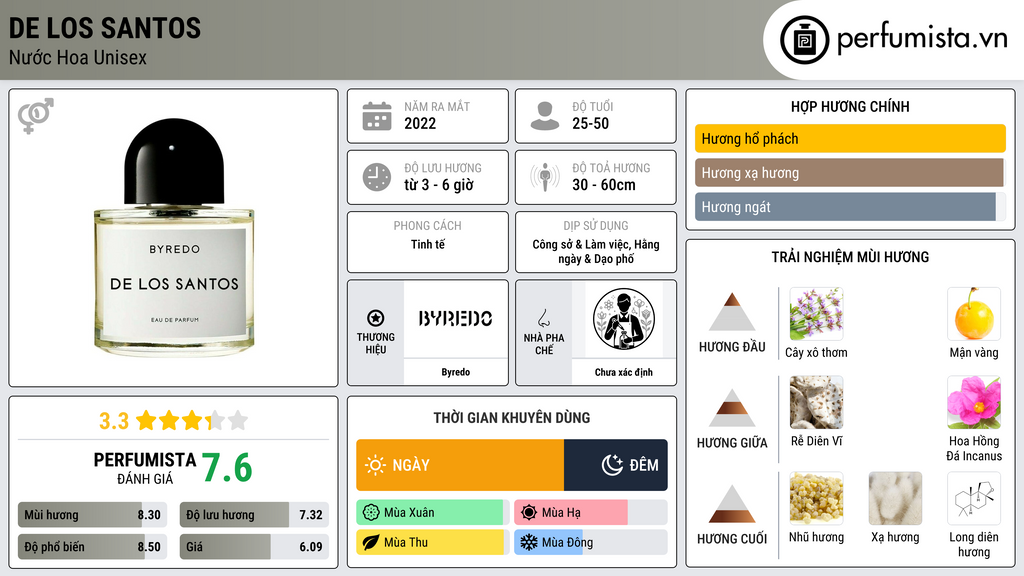Click the perfumista.vn perfume bottle logo

coord(805,40)
